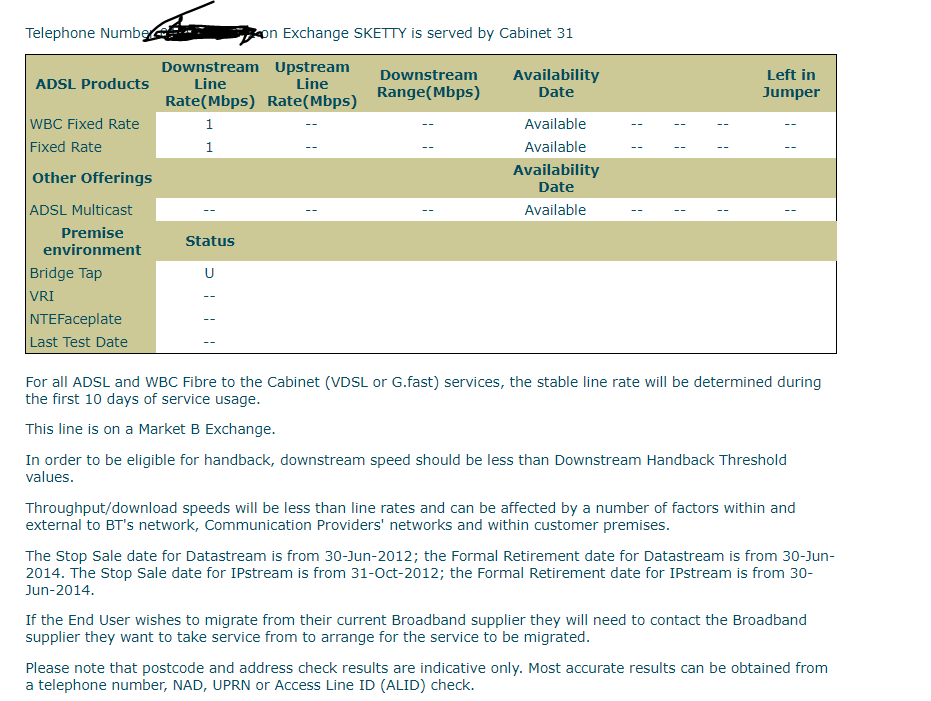
Task: Click the paragraph starting 'Throughput/download speeds'
Action: coord(410,516)
